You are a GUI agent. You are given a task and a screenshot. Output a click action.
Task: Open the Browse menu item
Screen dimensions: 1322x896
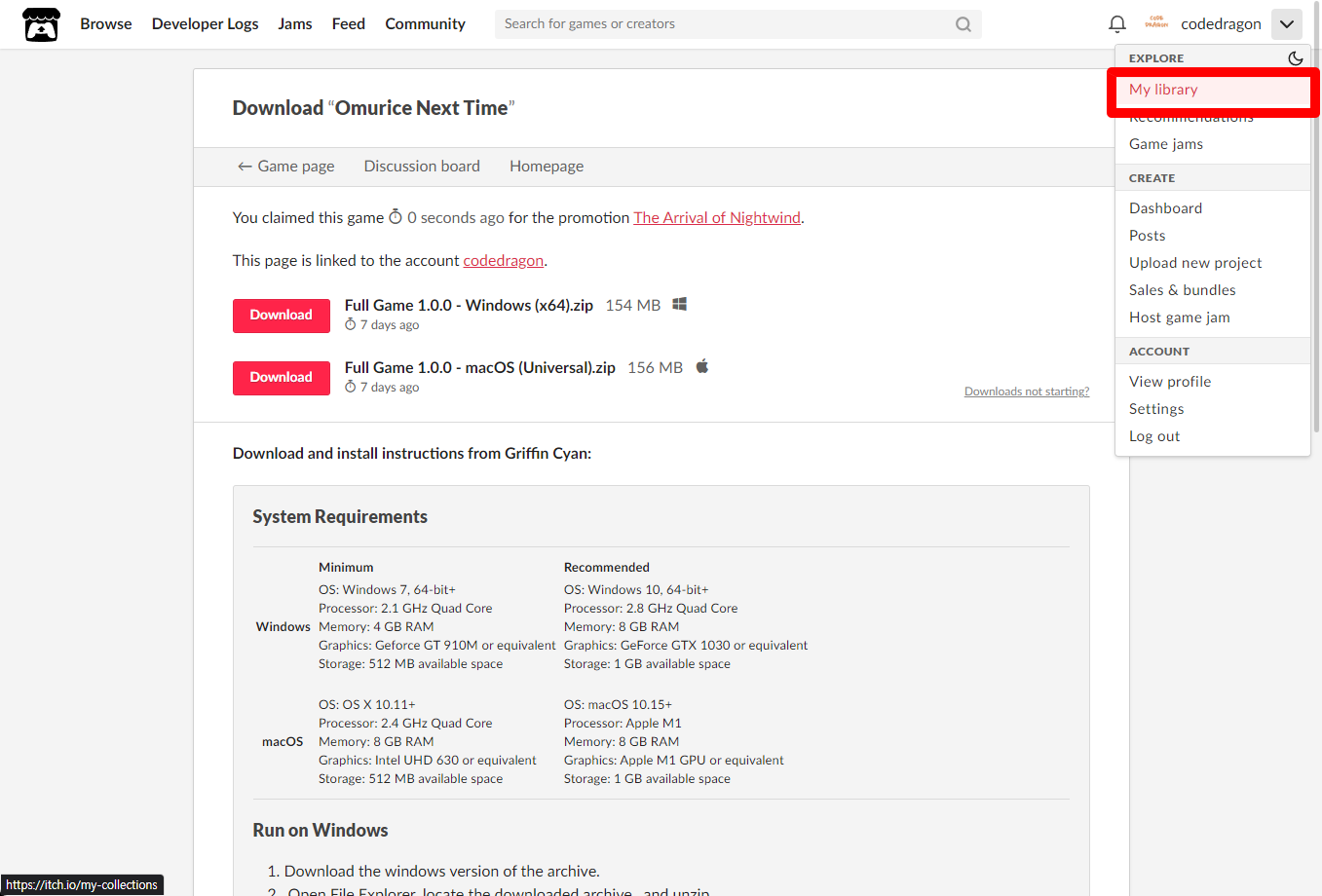[x=106, y=23]
